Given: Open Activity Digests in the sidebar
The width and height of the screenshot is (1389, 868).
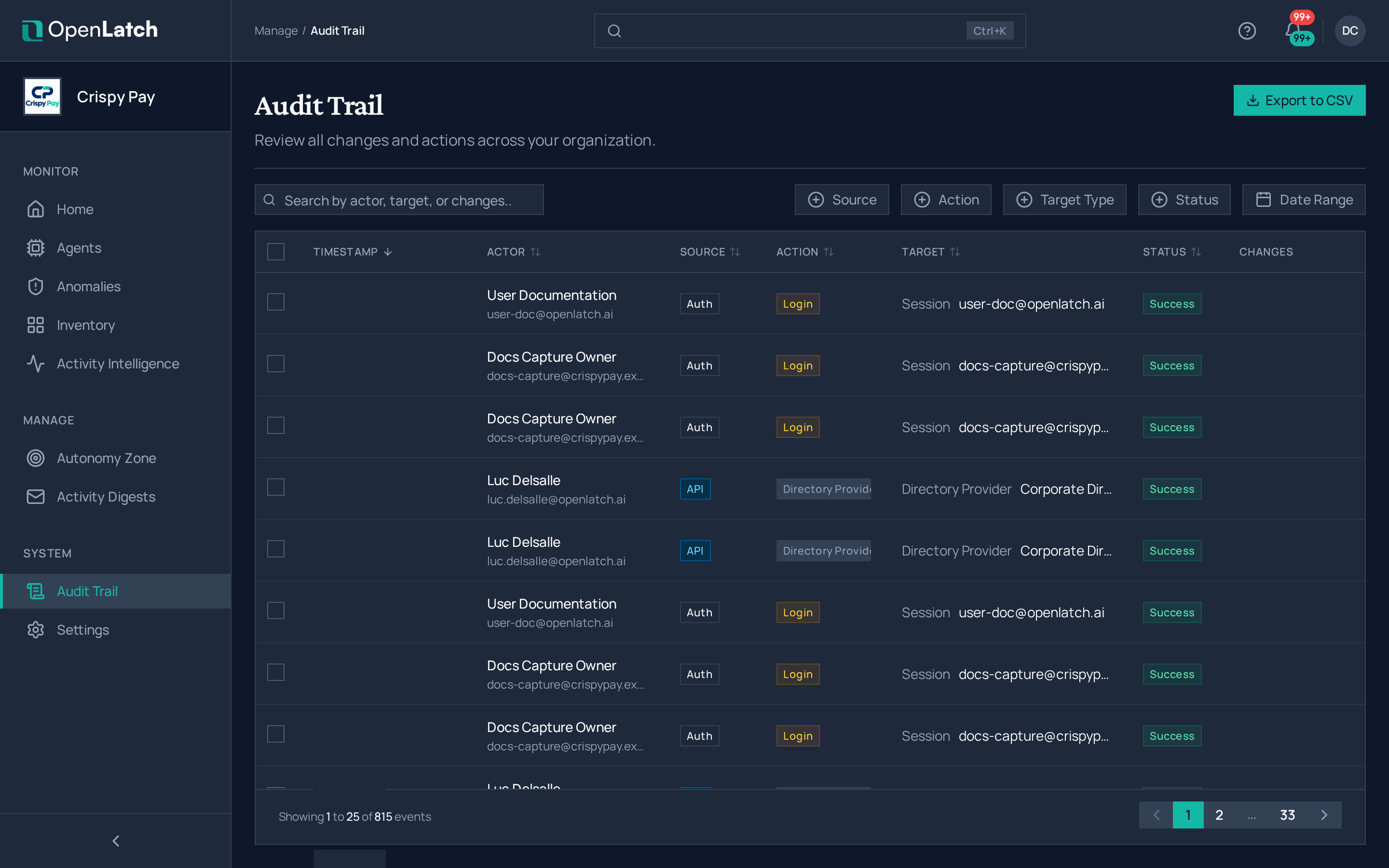Looking at the screenshot, I should point(115,497).
